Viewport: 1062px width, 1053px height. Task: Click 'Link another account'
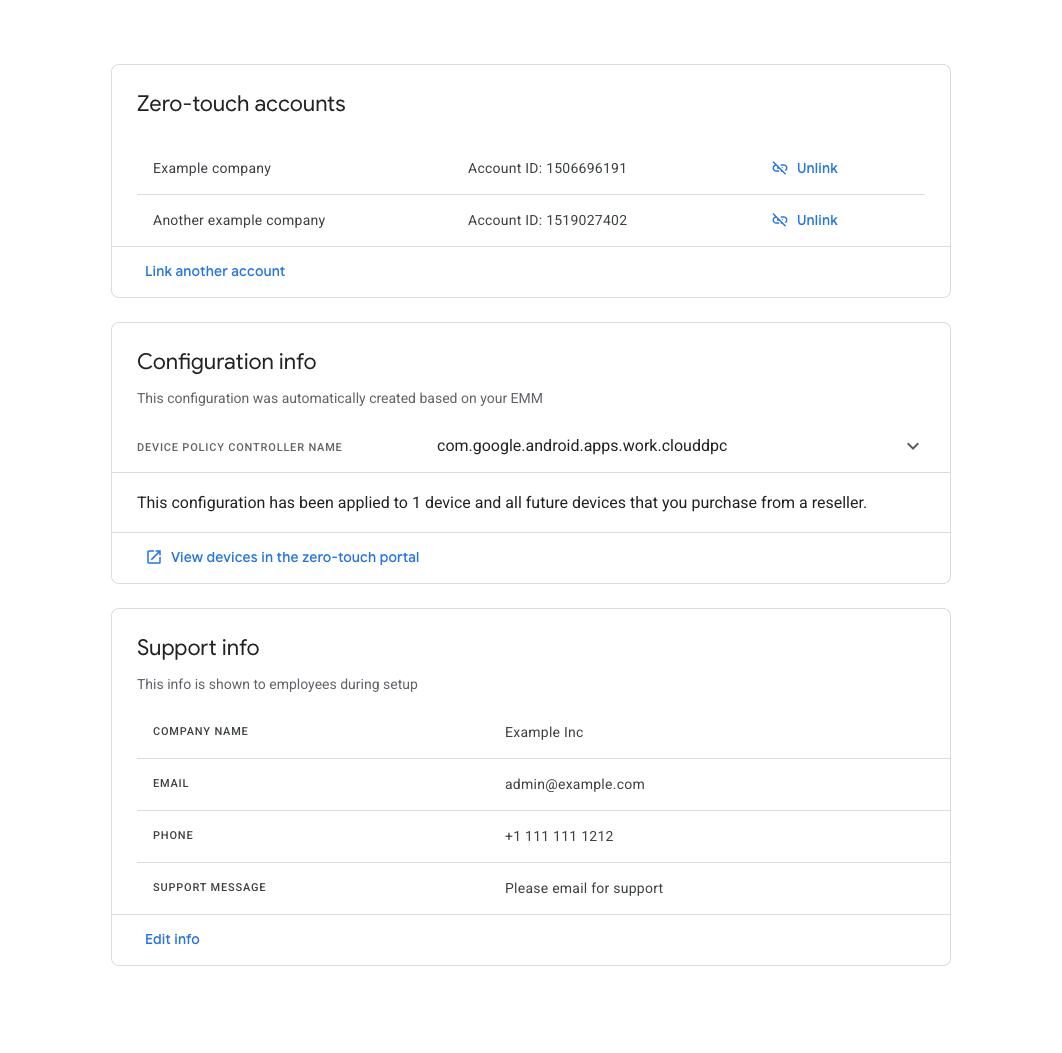[x=214, y=271]
